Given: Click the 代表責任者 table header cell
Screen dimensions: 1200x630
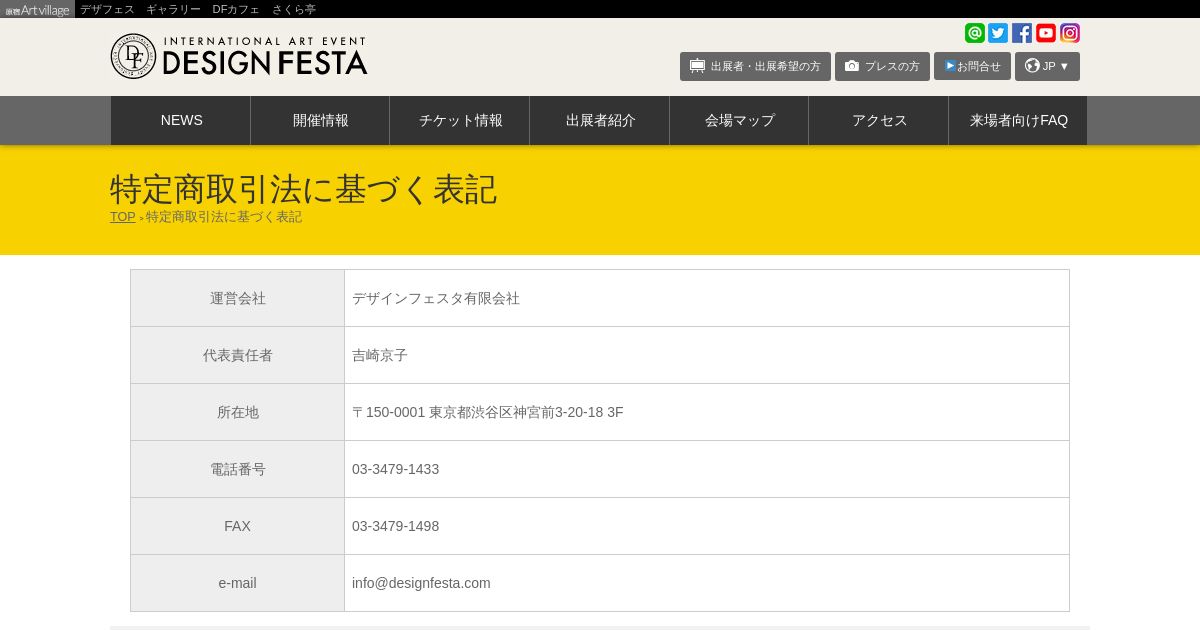Looking at the screenshot, I should tap(238, 355).
